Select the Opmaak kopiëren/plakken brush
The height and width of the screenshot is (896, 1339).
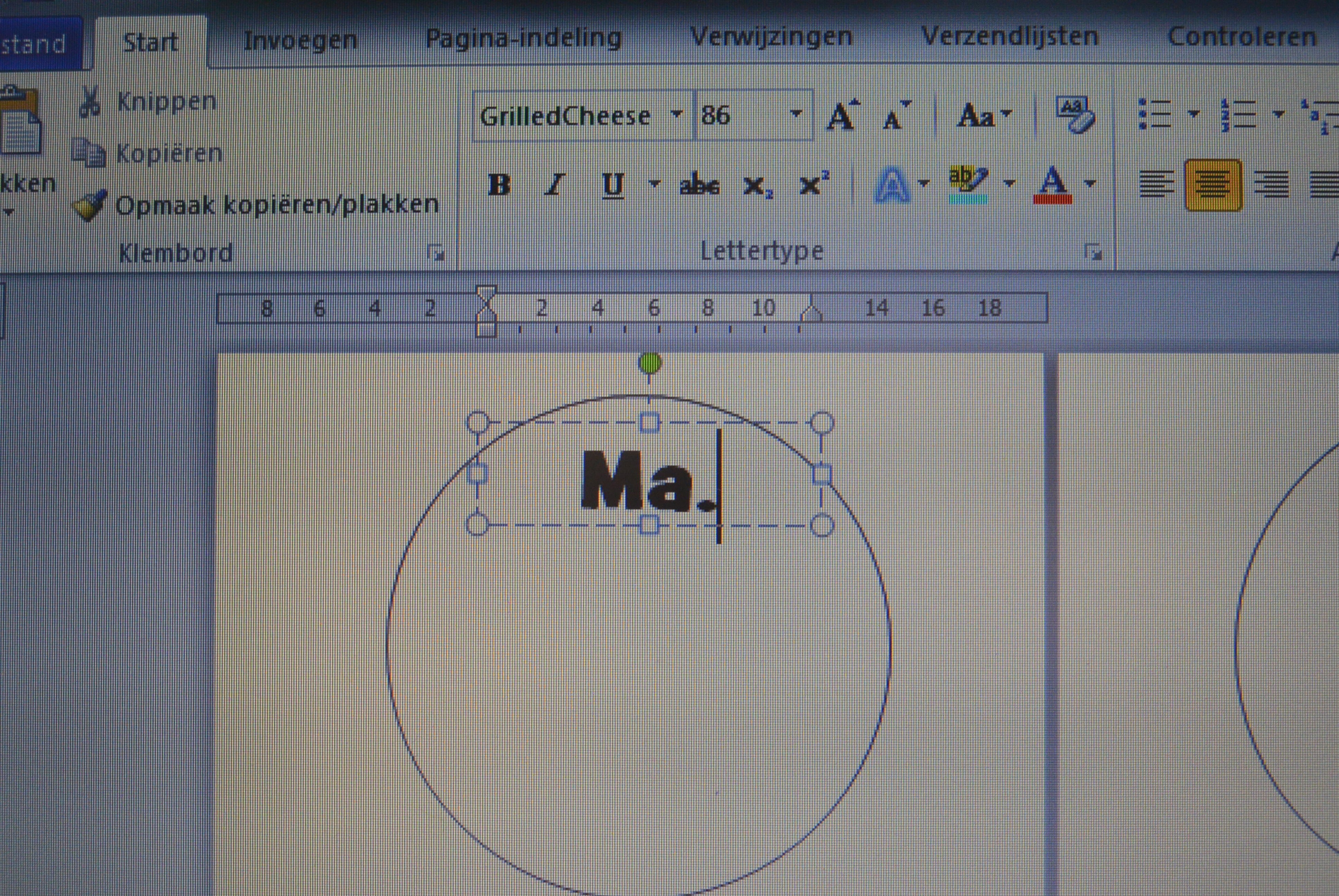[90, 205]
